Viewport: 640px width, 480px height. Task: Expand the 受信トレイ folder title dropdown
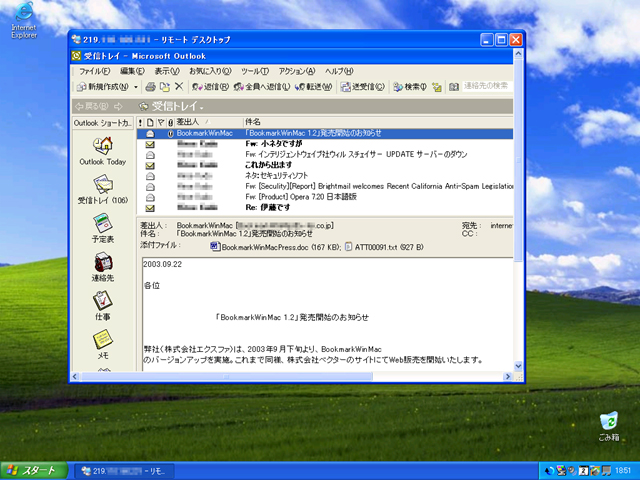tap(203, 106)
